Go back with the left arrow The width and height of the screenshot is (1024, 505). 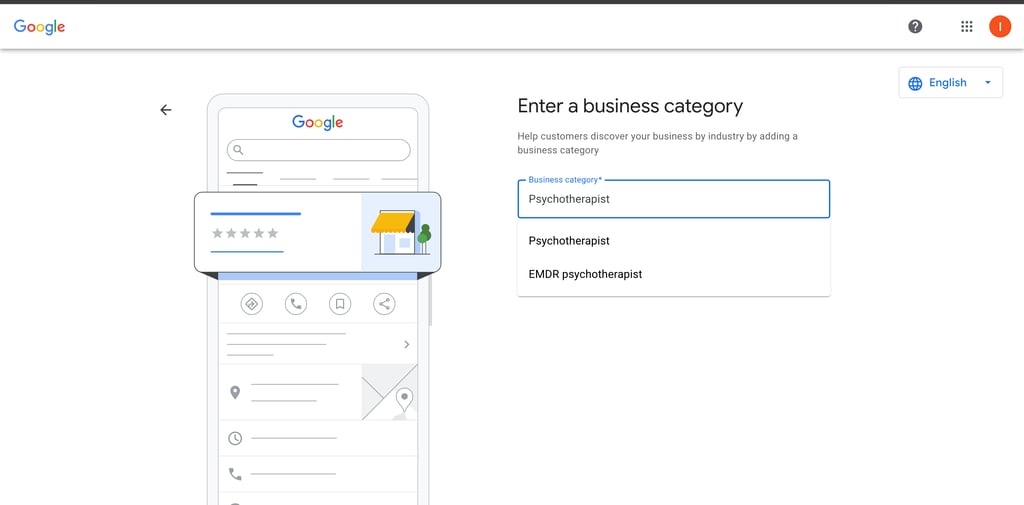click(166, 110)
